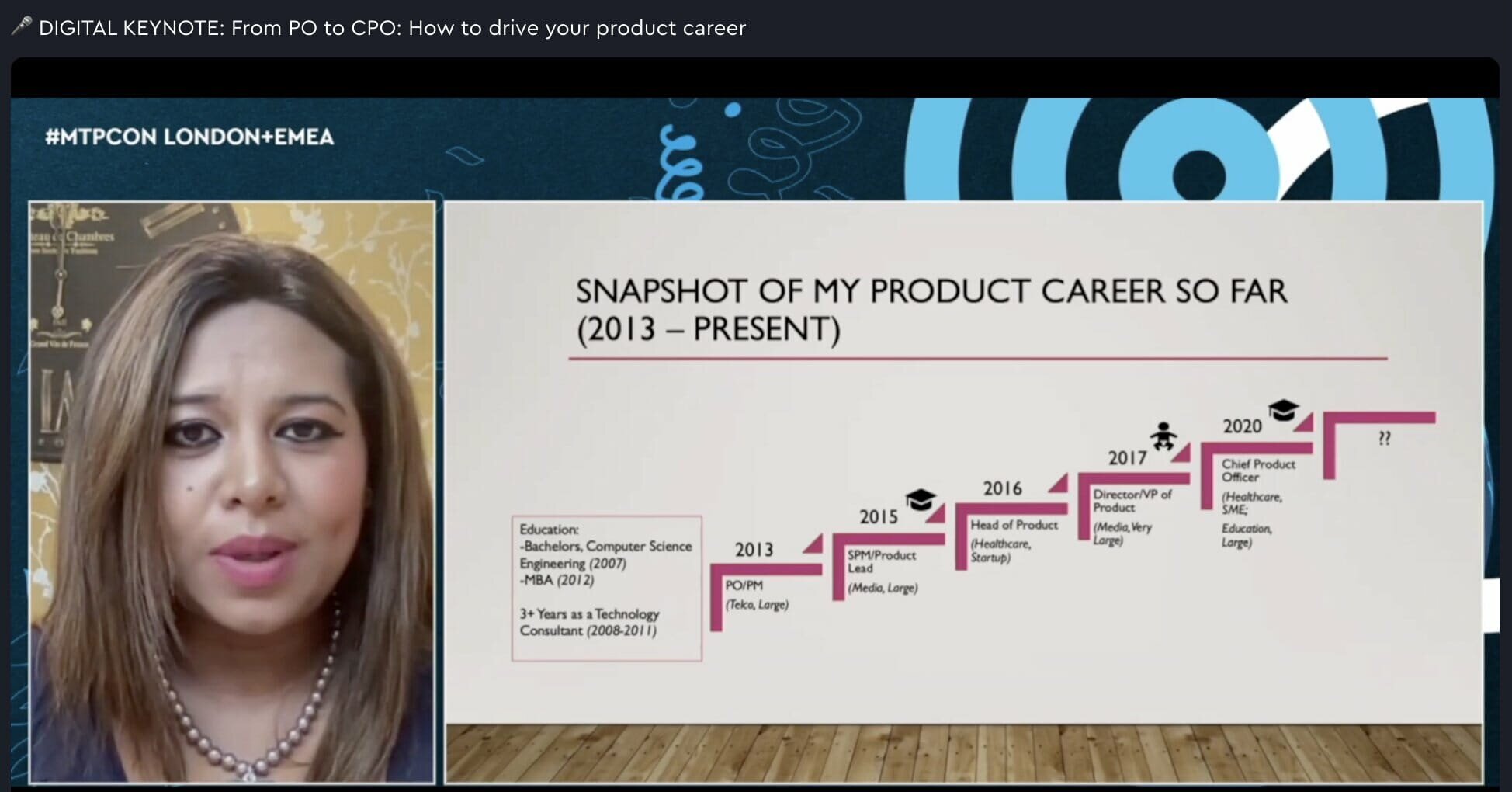Click the #MTPCON LONDON+EMEA hashtag
The width and height of the screenshot is (1512, 792).
(189, 137)
